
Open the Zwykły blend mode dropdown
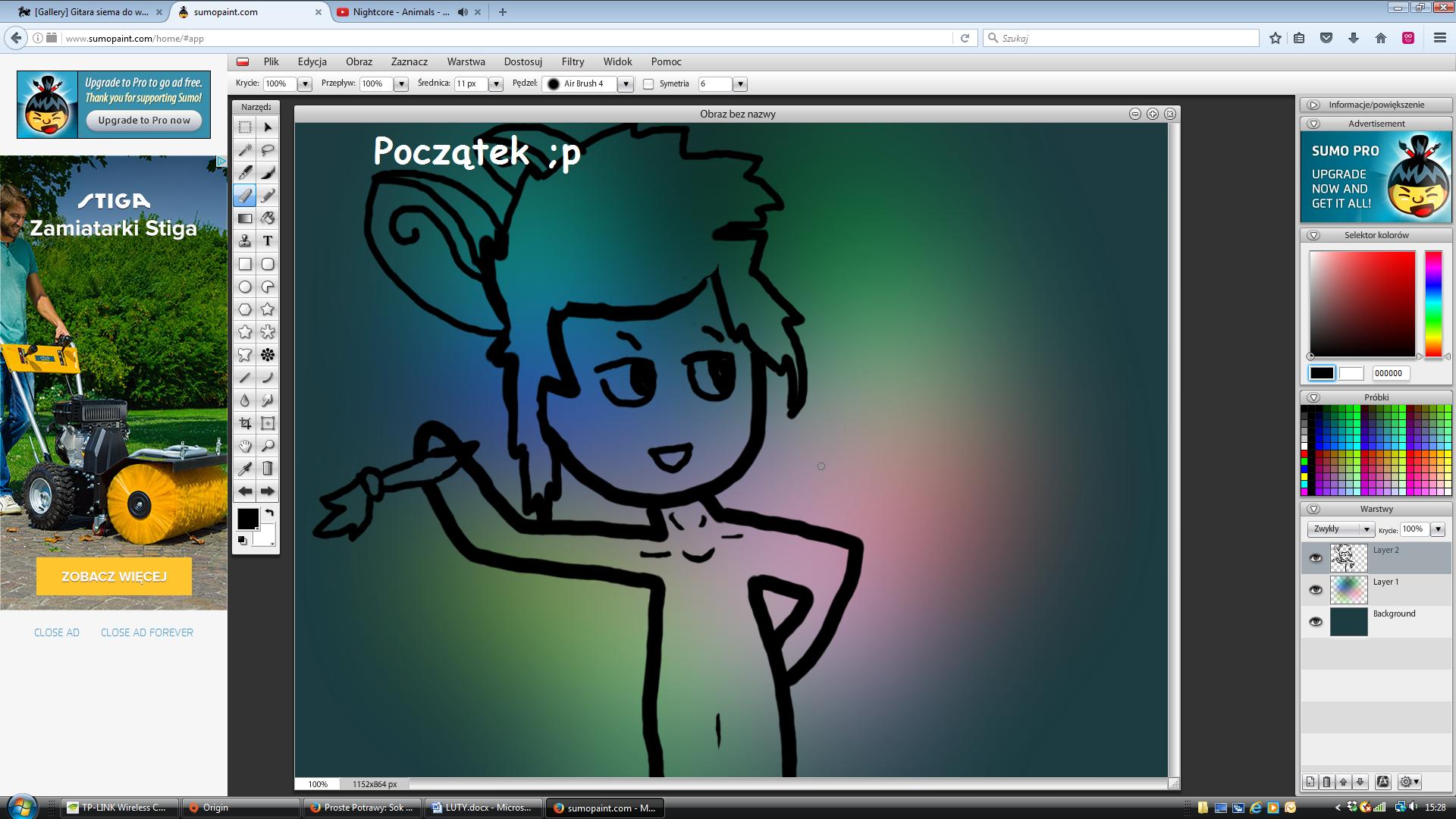click(1341, 529)
